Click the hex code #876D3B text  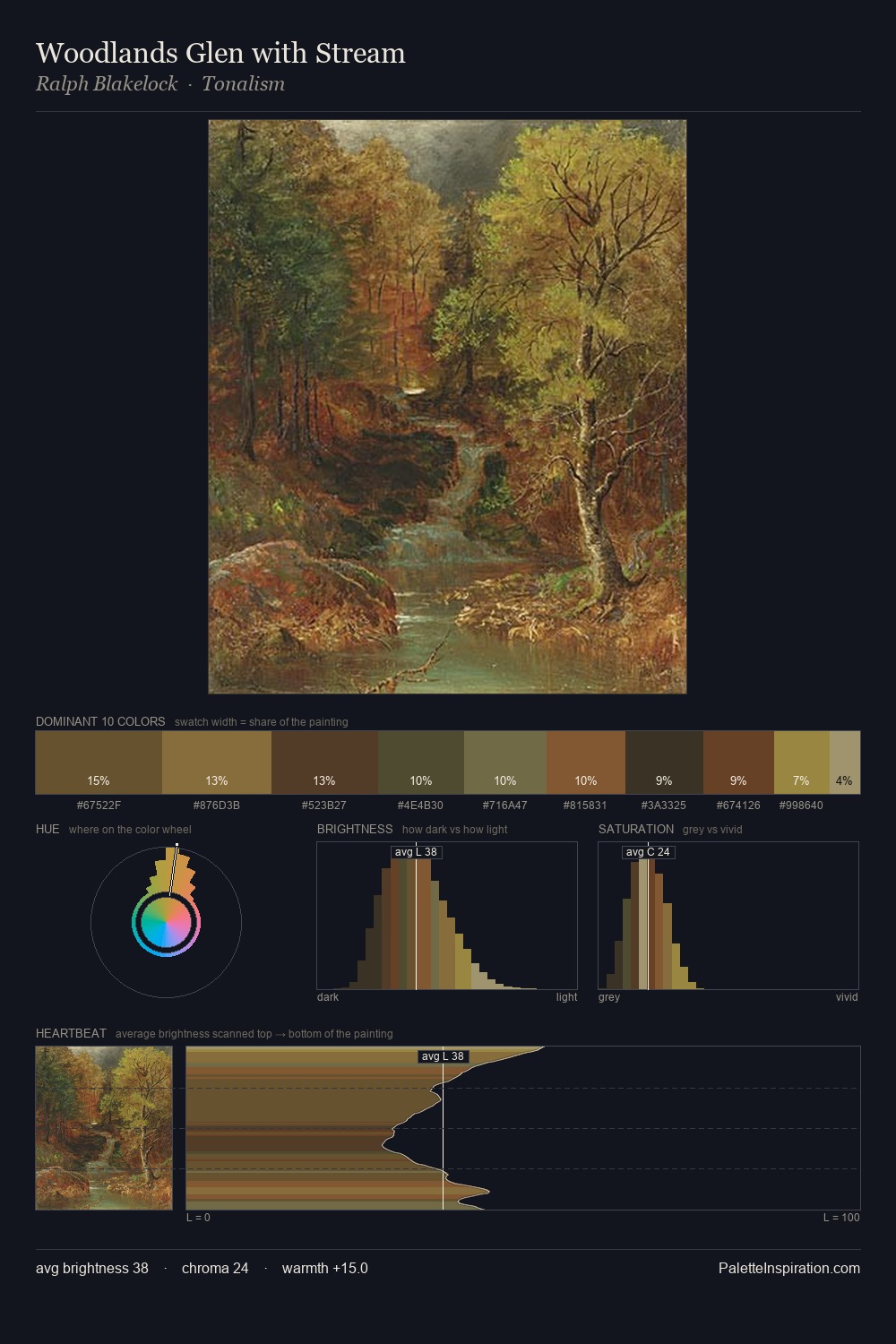click(217, 805)
